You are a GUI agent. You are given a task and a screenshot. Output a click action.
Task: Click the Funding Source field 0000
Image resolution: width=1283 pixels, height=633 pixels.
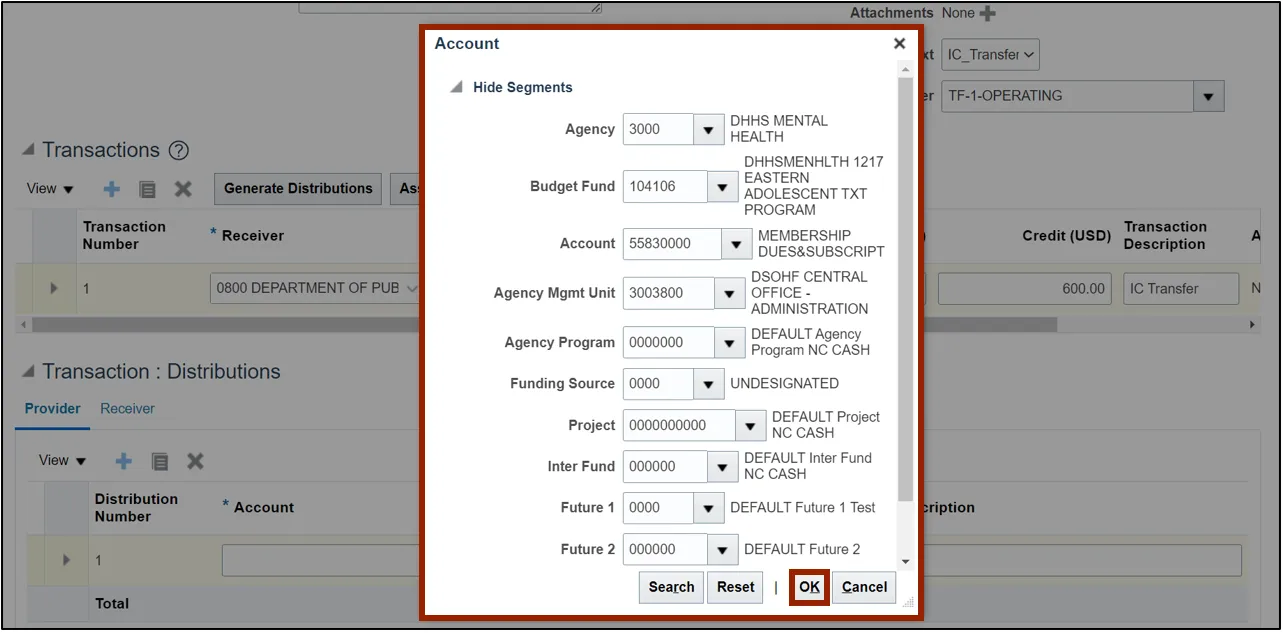658,384
